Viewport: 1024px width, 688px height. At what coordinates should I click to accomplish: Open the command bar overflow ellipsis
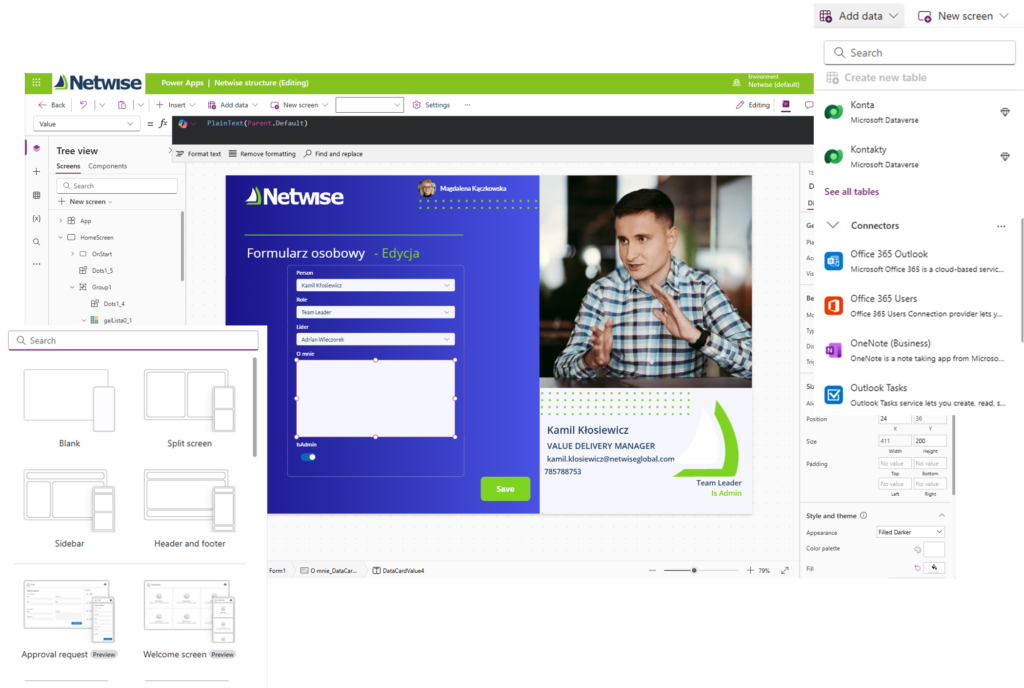click(468, 104)
